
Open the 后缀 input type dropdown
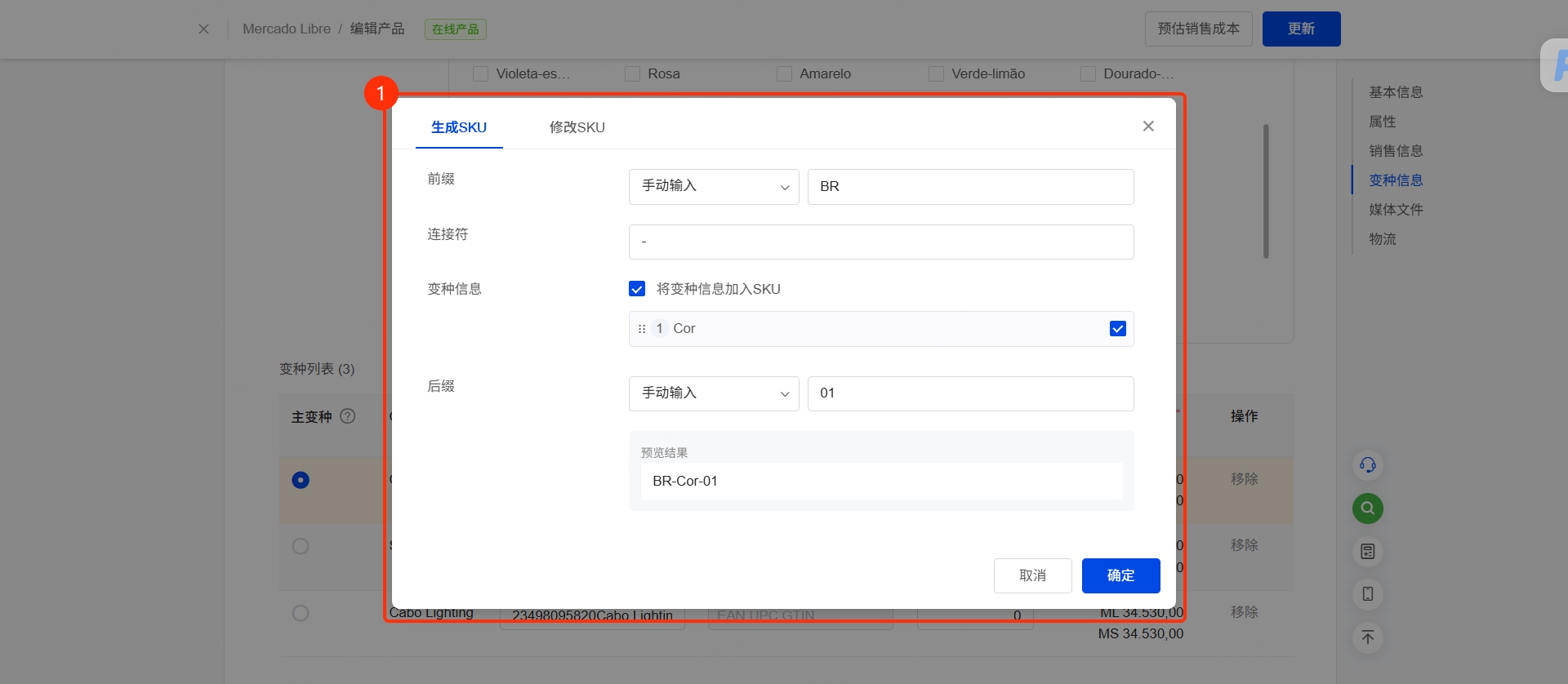point(714,393)
